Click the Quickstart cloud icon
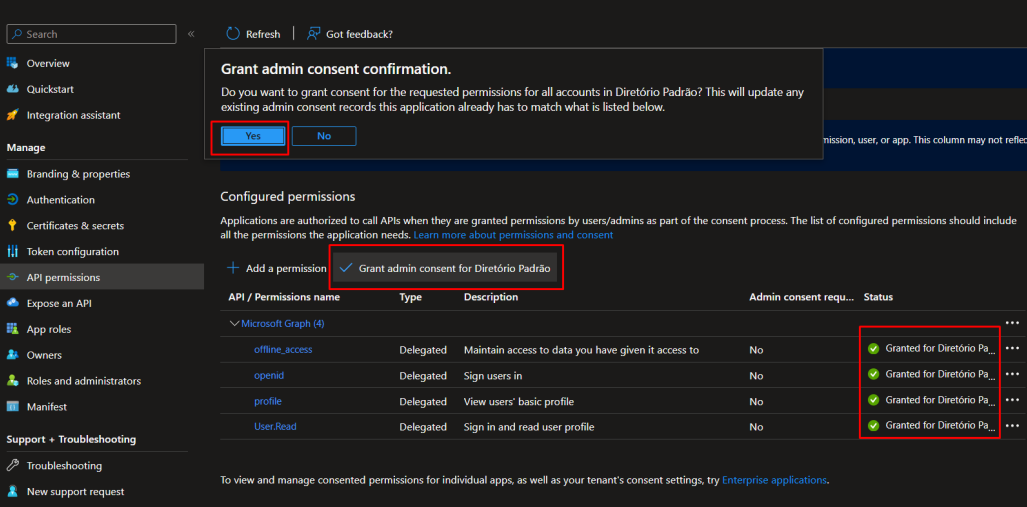 pos(12,89)
